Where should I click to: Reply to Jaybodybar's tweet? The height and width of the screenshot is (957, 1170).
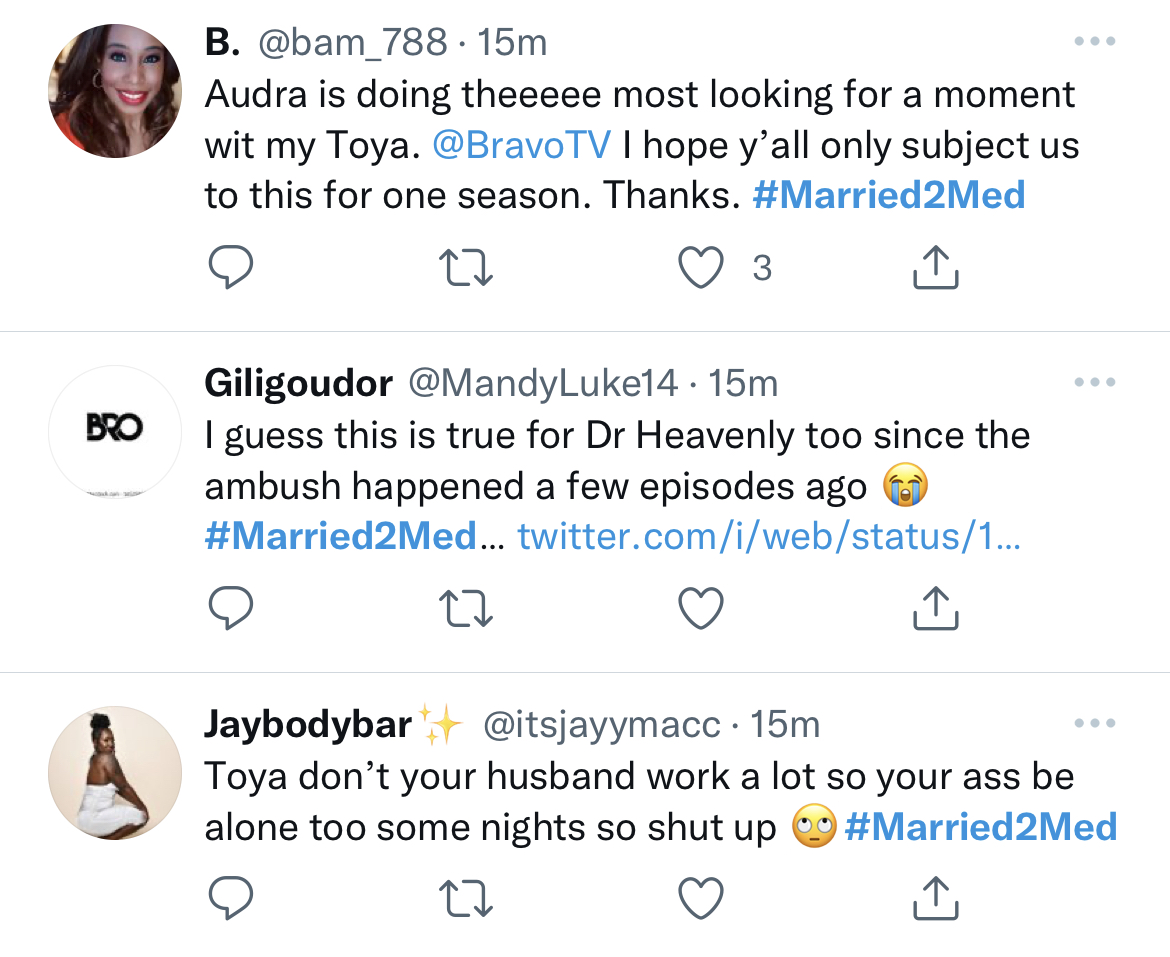tap(231, 897)
